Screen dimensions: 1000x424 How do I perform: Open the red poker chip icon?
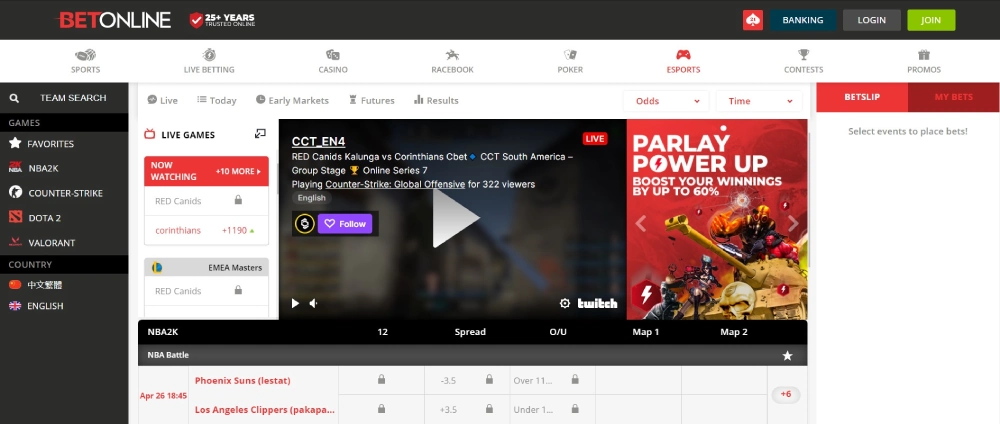coord(753,20)
